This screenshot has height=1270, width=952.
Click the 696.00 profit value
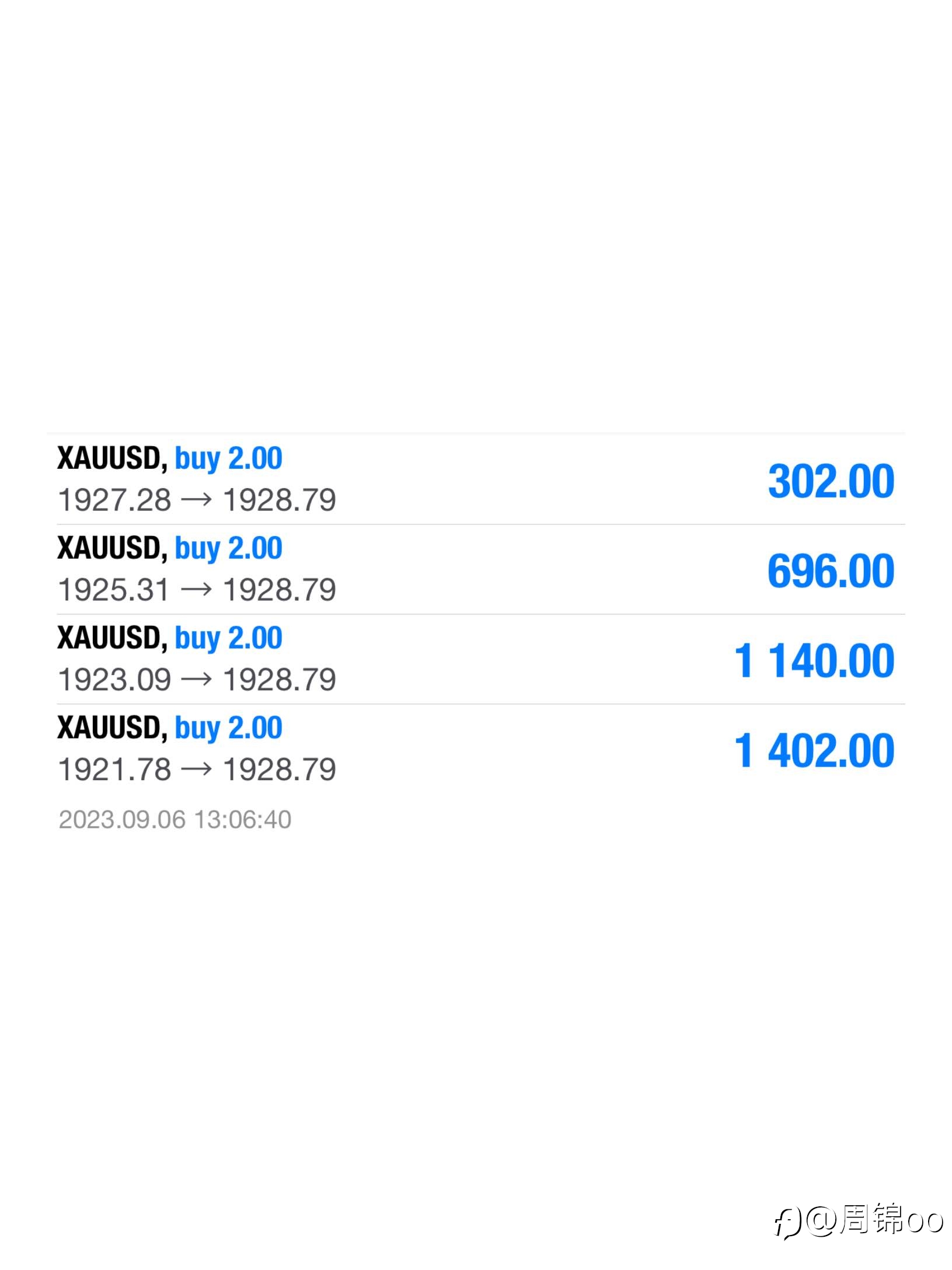click(831, 571)
